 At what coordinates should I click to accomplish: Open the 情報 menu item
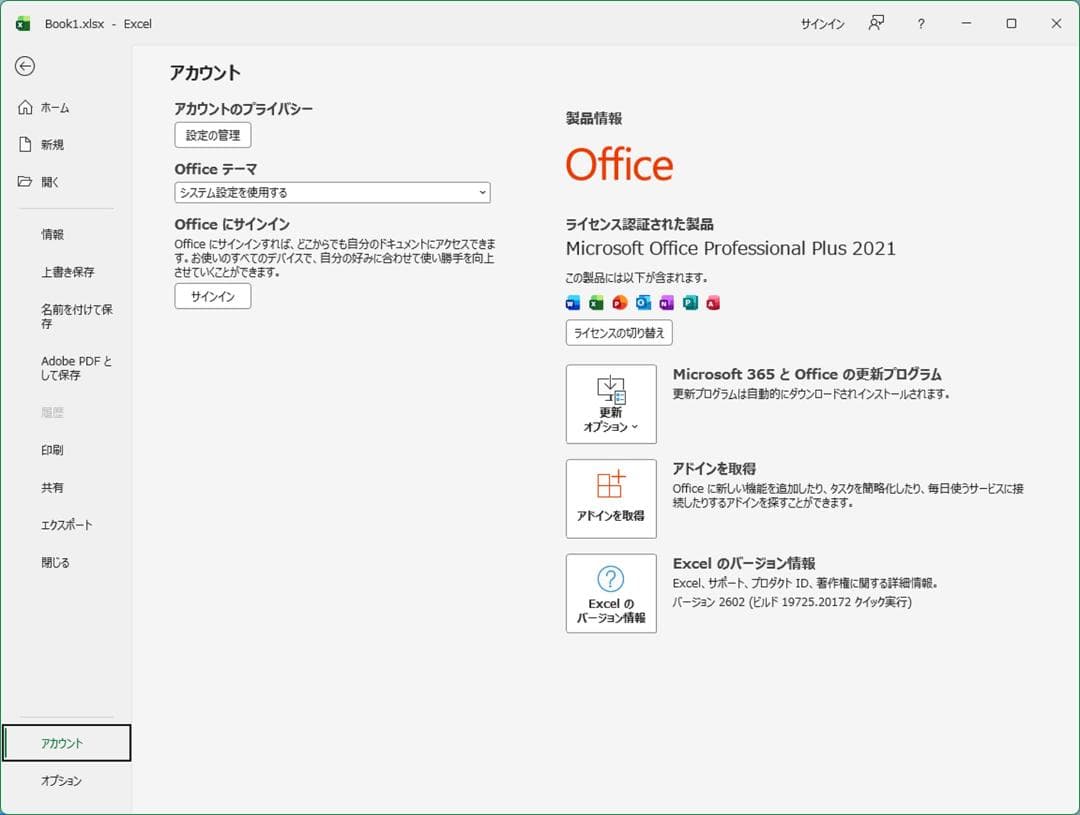(x=52, y=235)
